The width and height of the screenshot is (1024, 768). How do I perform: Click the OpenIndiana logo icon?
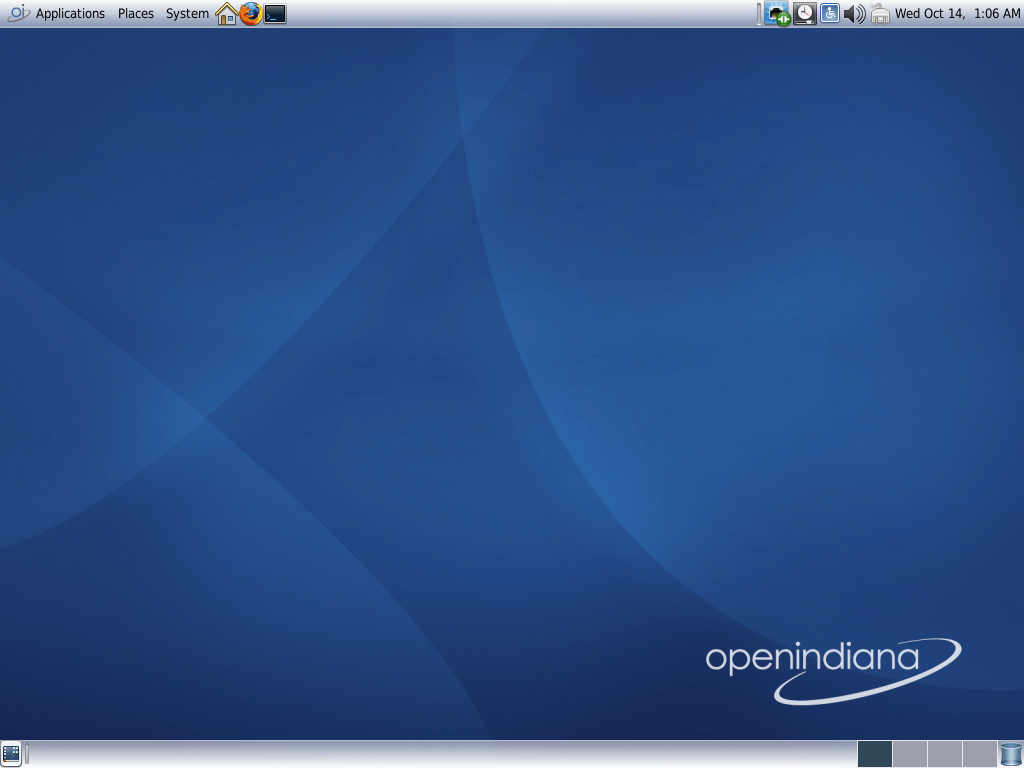click(18, 13)
